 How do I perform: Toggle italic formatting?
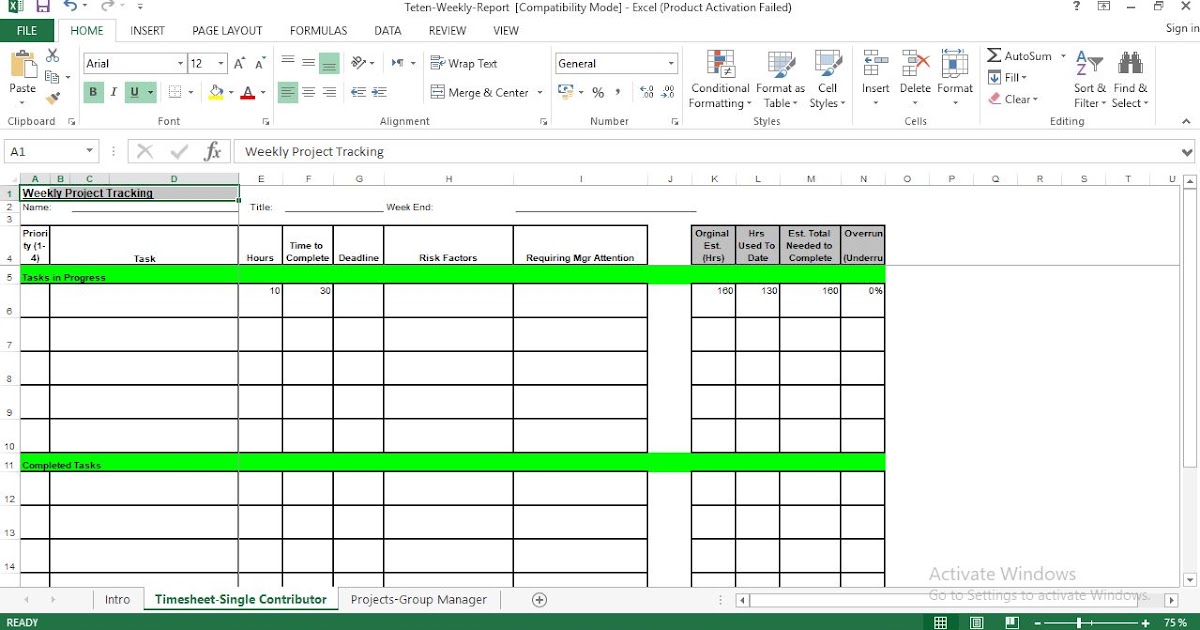(112, 91)
